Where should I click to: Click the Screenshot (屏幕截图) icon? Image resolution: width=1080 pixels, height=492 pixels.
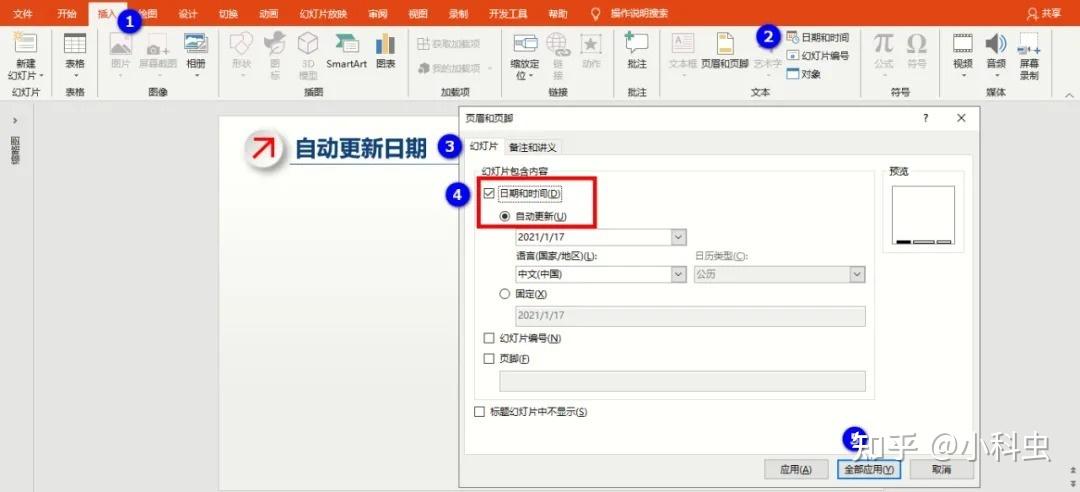(x=158, y=43)
